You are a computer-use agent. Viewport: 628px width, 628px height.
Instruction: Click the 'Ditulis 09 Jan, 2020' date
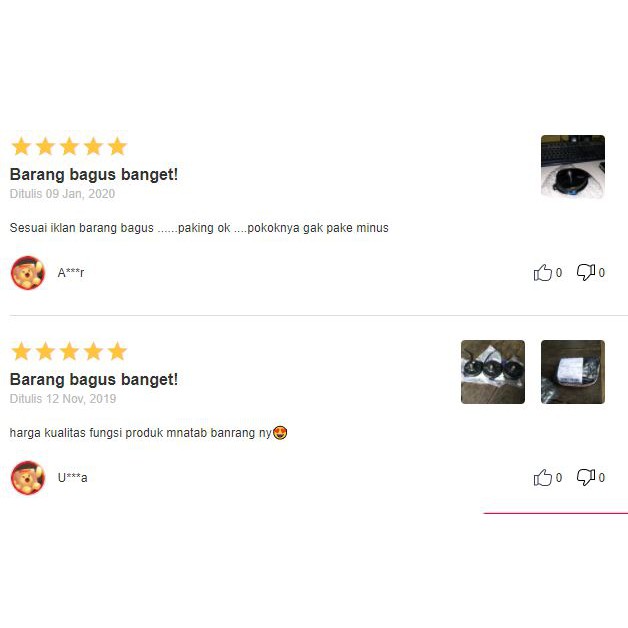point(62,194)
